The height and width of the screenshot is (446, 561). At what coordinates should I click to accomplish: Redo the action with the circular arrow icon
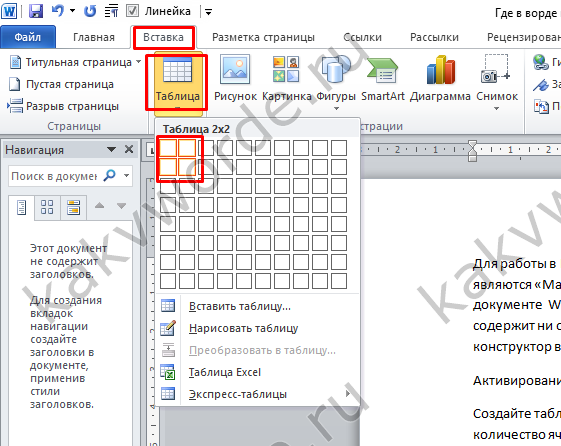[89, 11]
